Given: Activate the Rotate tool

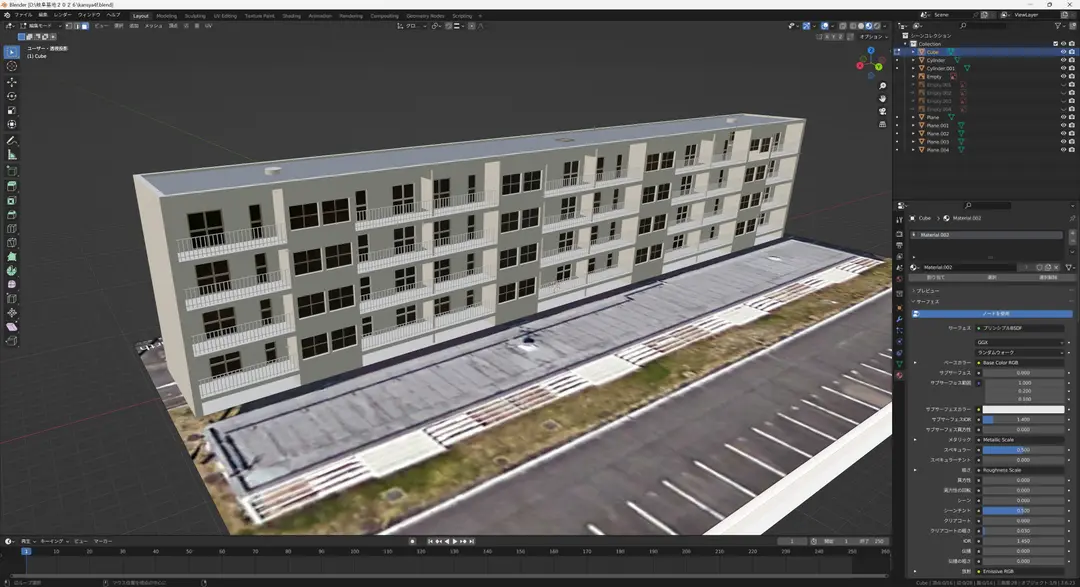Looking at the screenshot, I should pos(12,96).
